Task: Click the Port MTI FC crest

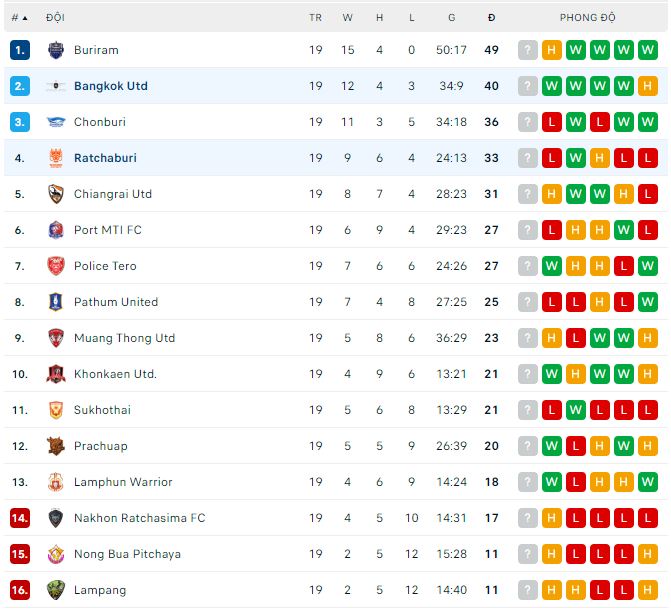Action: 55,230
